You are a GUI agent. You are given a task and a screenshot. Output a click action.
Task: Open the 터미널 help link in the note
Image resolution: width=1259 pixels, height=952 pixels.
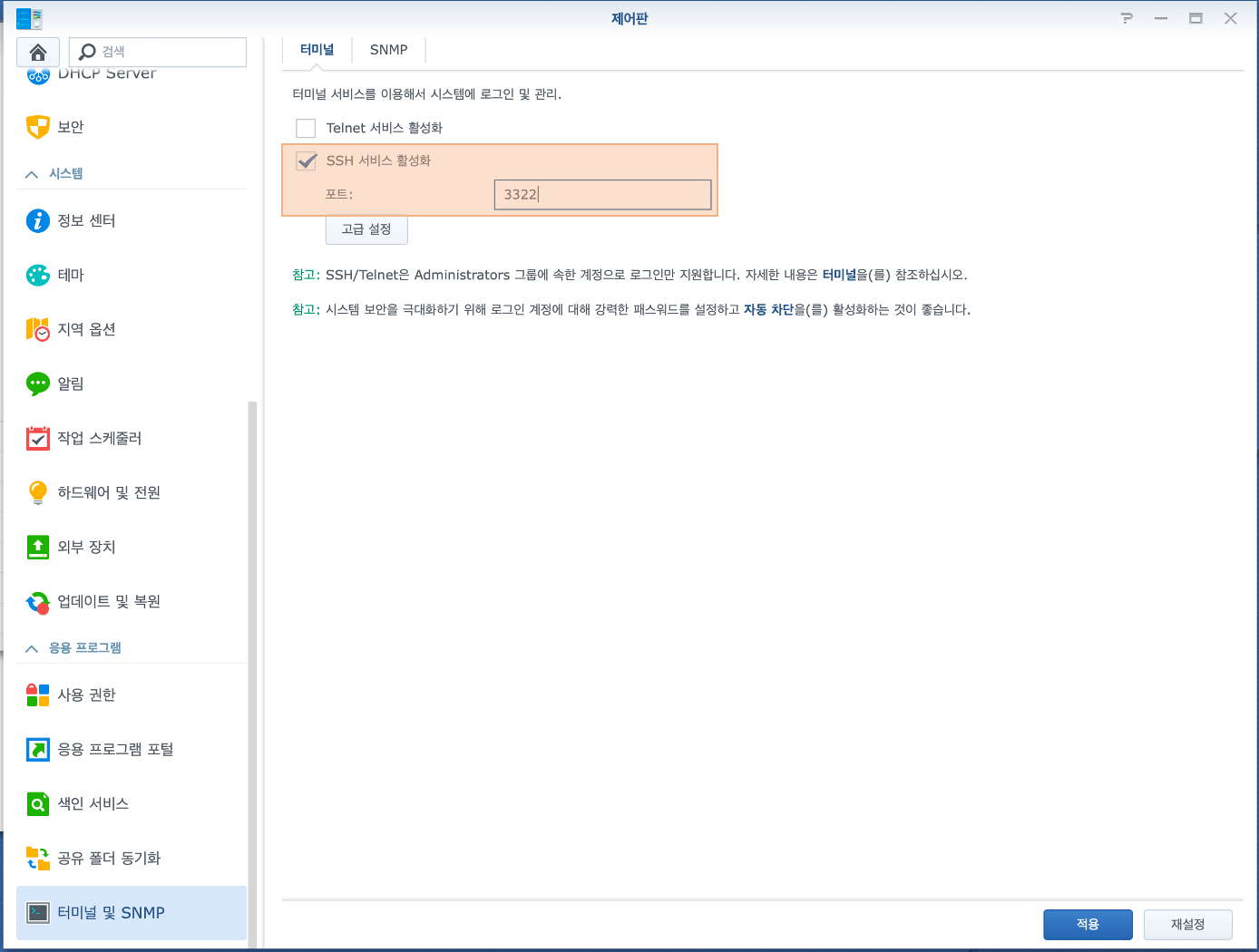839,275
